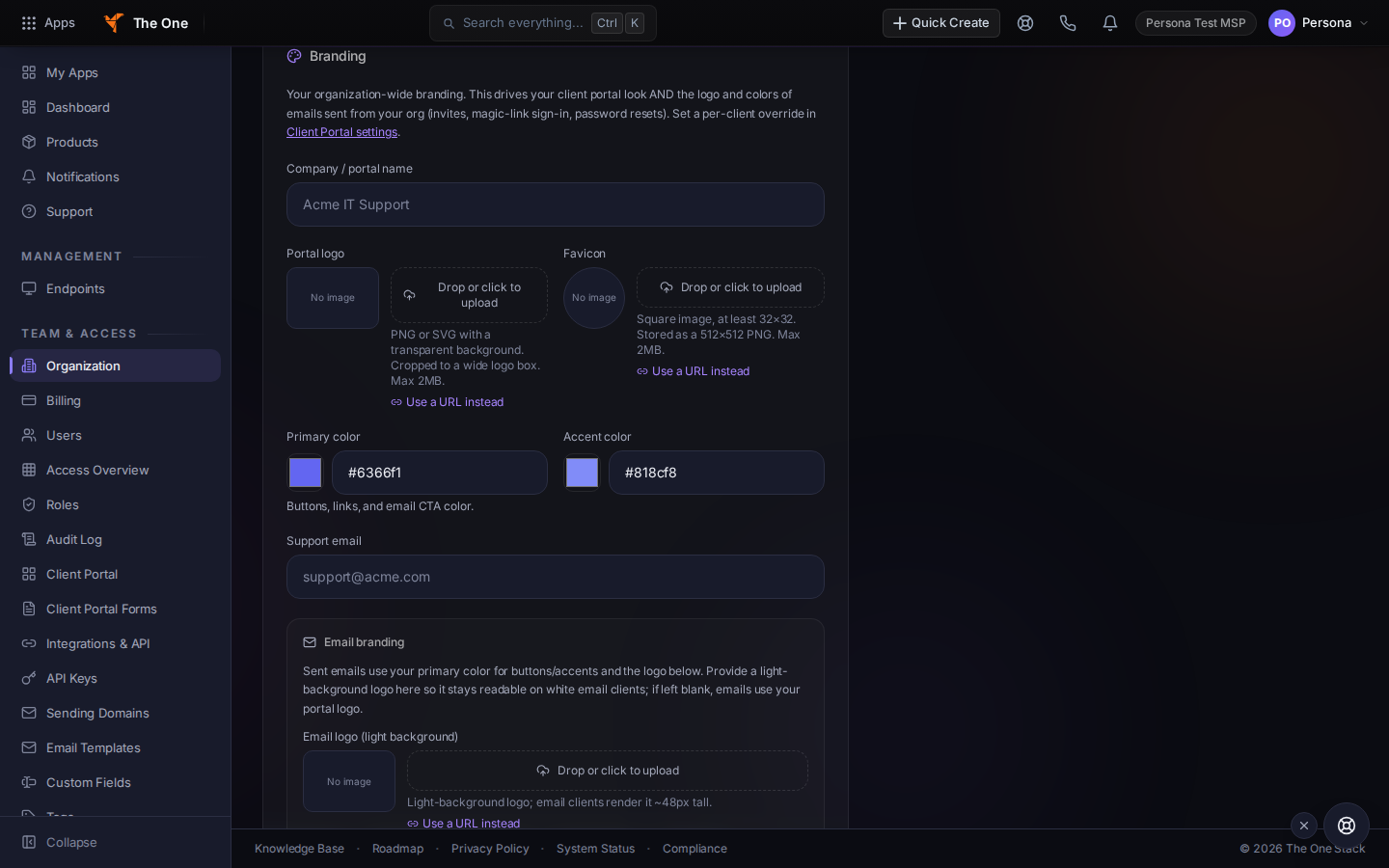This screenshot has height=868, width=1389.
Task: Click the Sending Domains envelope icon
Action: tap(29, 713)
